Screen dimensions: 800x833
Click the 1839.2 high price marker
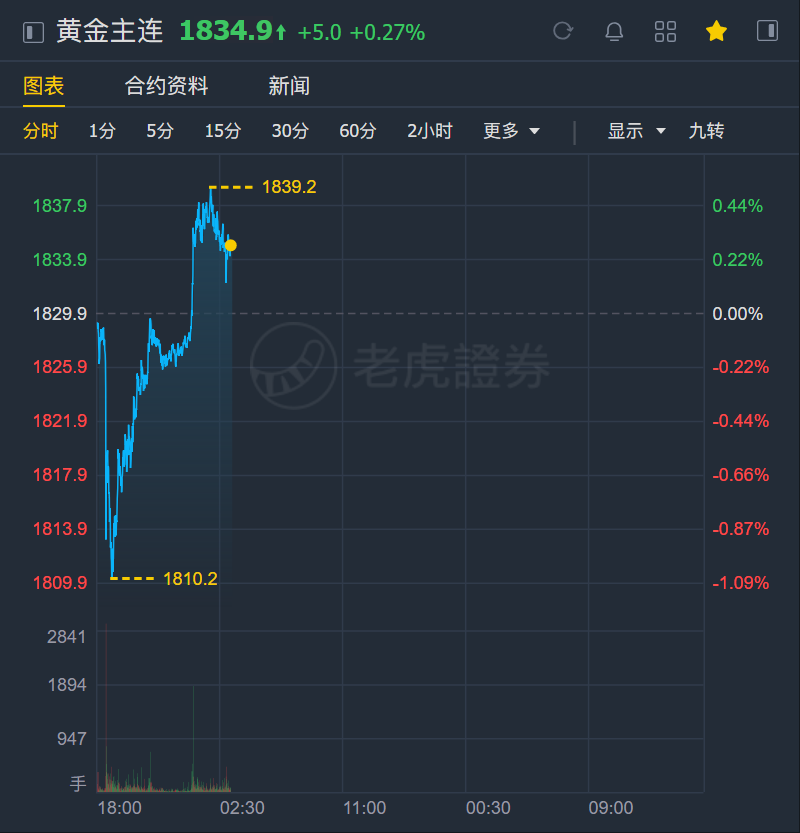pos(289,187)
